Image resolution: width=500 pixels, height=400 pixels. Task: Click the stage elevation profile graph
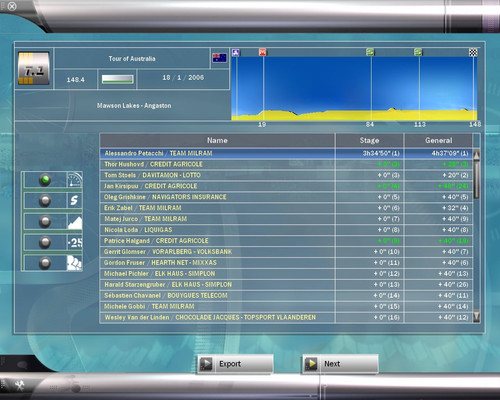point(354,88)
